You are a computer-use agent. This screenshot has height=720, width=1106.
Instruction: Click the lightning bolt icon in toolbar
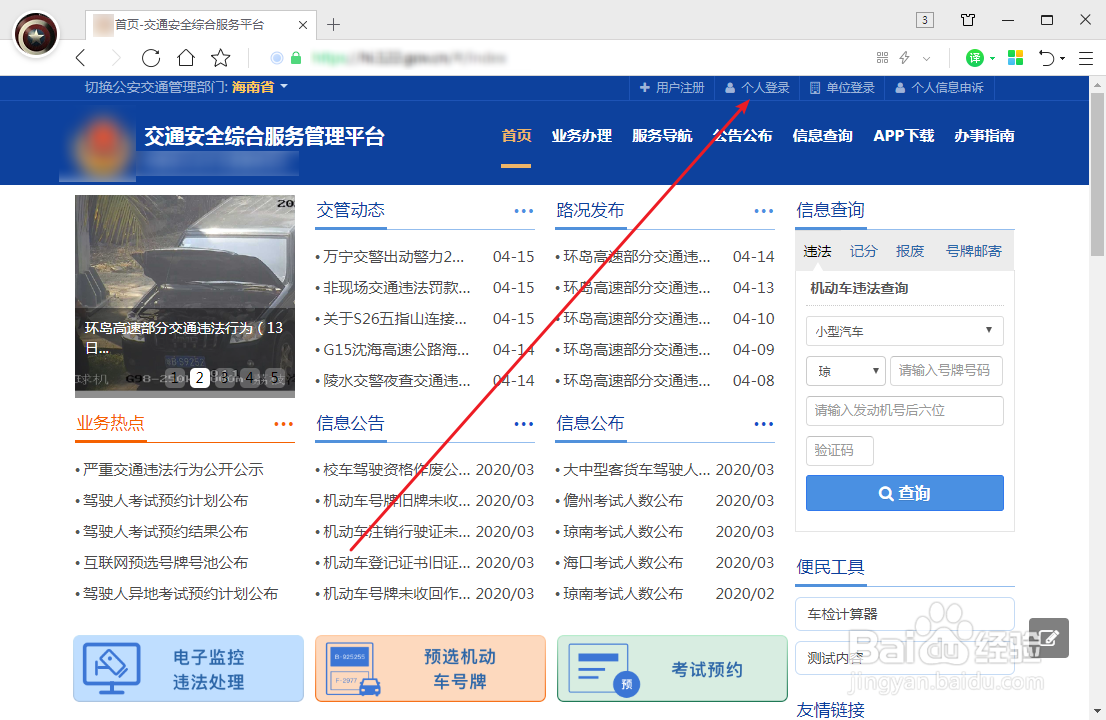(x=906, y=57)
